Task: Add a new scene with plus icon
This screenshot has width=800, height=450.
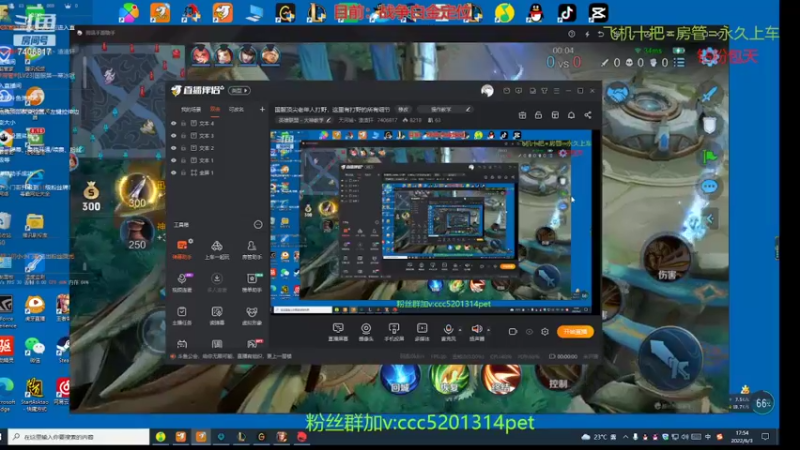Action: point(262,109)
